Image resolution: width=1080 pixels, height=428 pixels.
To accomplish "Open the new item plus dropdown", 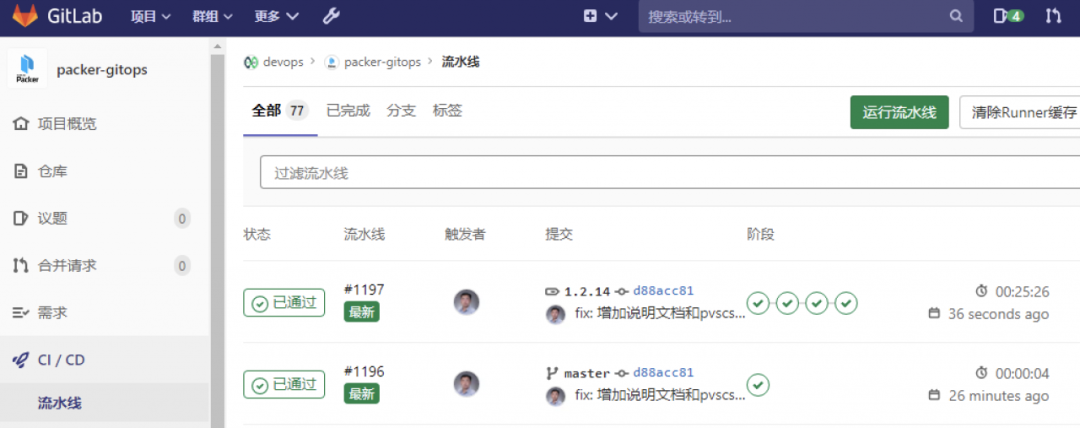I will point(601,17).
